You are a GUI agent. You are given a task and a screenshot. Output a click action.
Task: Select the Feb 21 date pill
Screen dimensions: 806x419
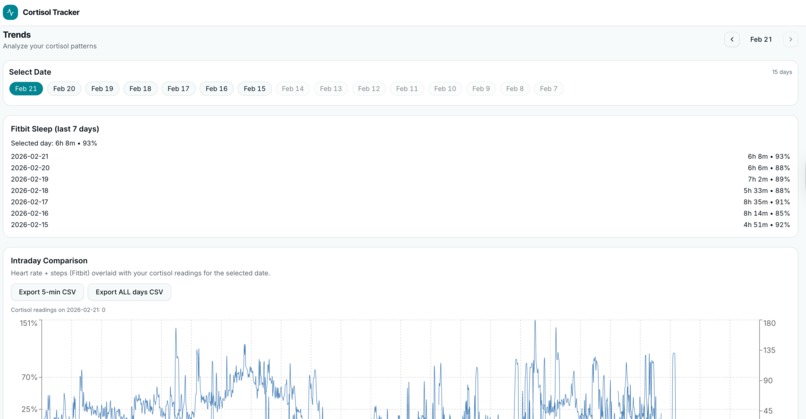[x=26, y=88]
